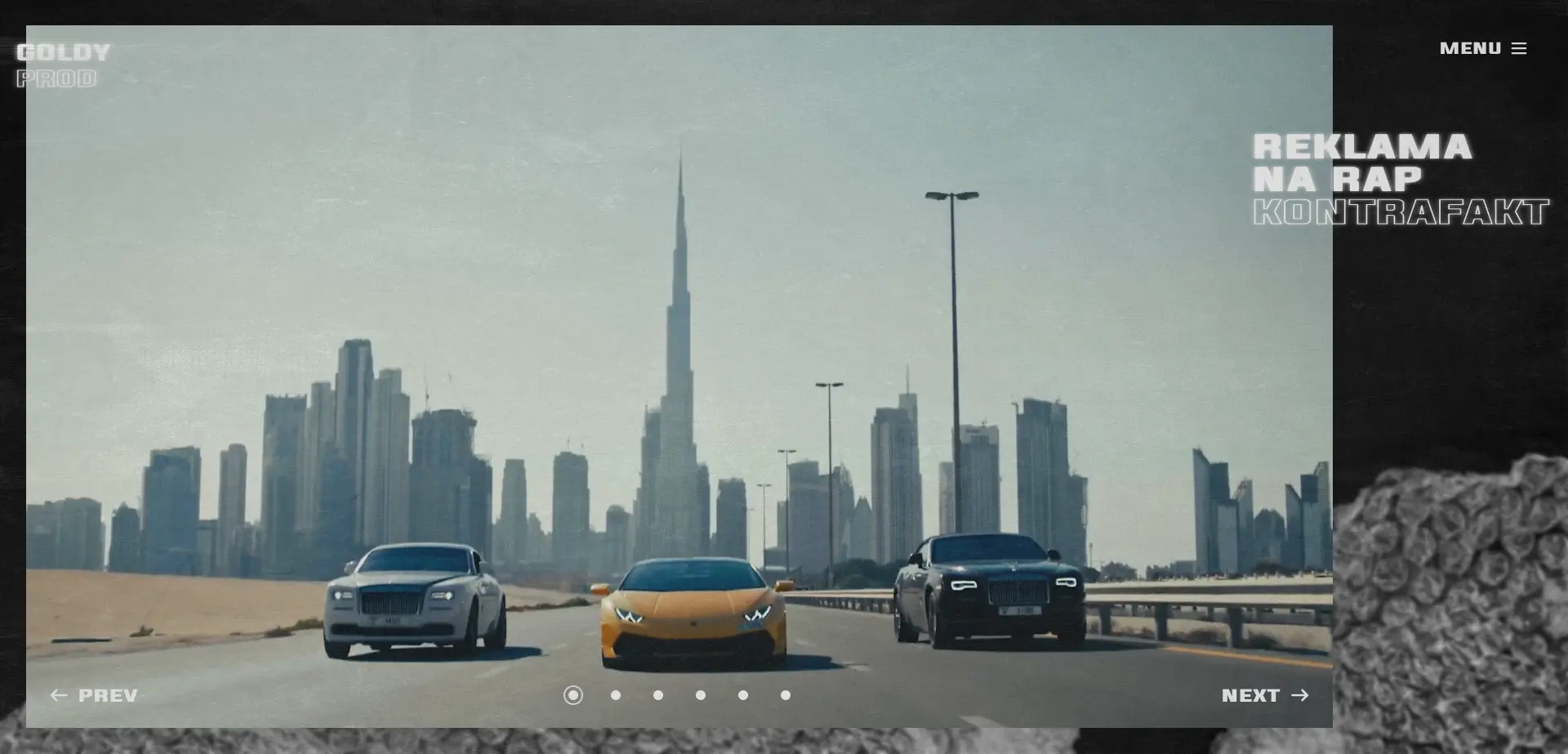Go to previous slide with PREV
Screen dimensions: 1568x754
[x=94, y=695]
